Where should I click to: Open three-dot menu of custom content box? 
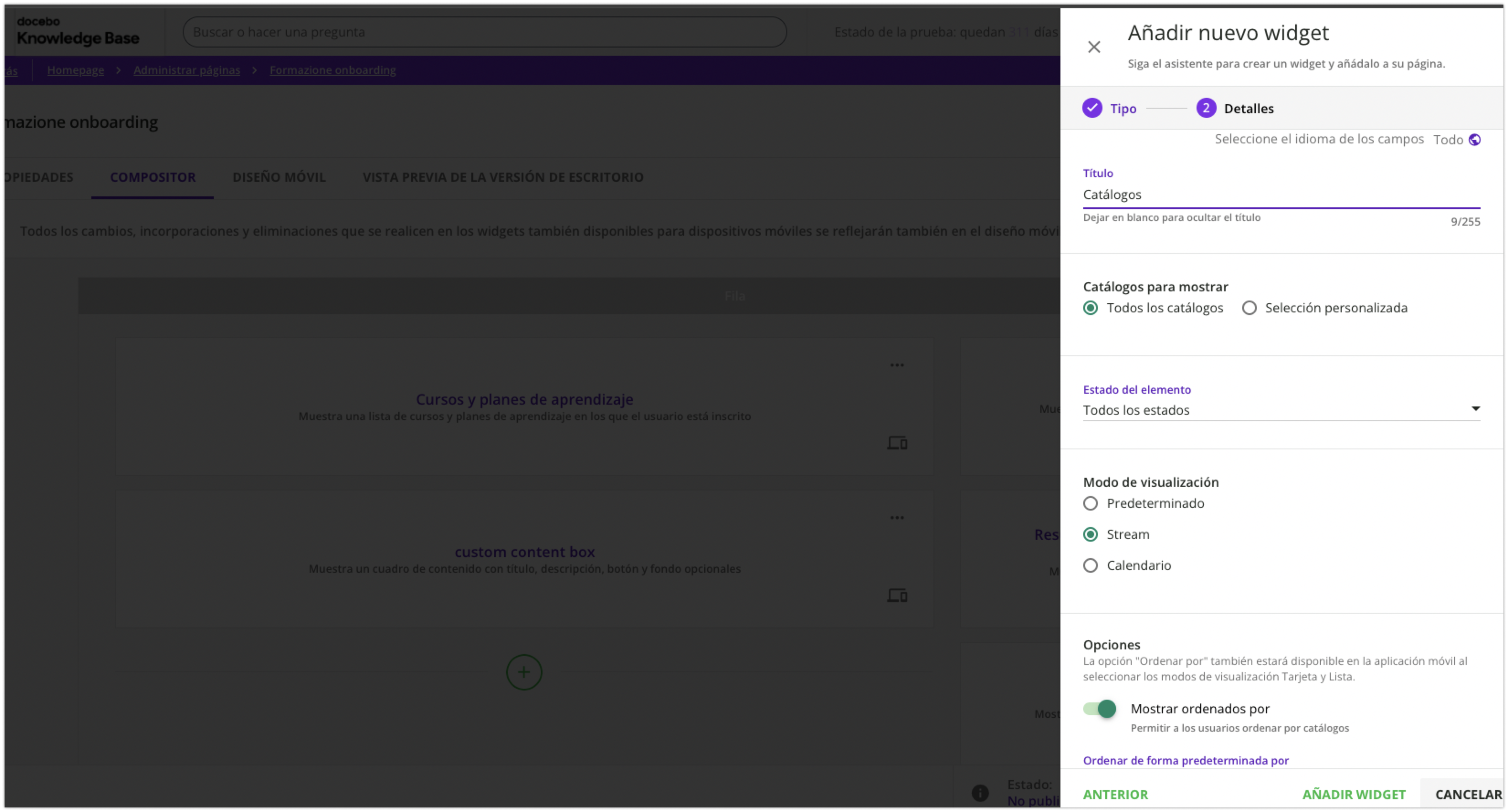[x=897, y=517]
